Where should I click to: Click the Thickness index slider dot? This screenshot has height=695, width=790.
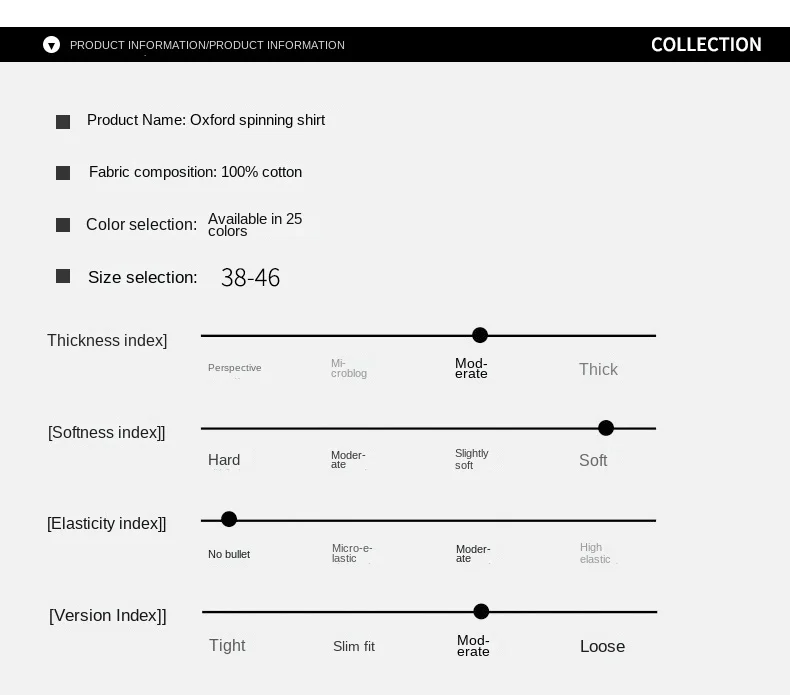[x=480, y=335]
